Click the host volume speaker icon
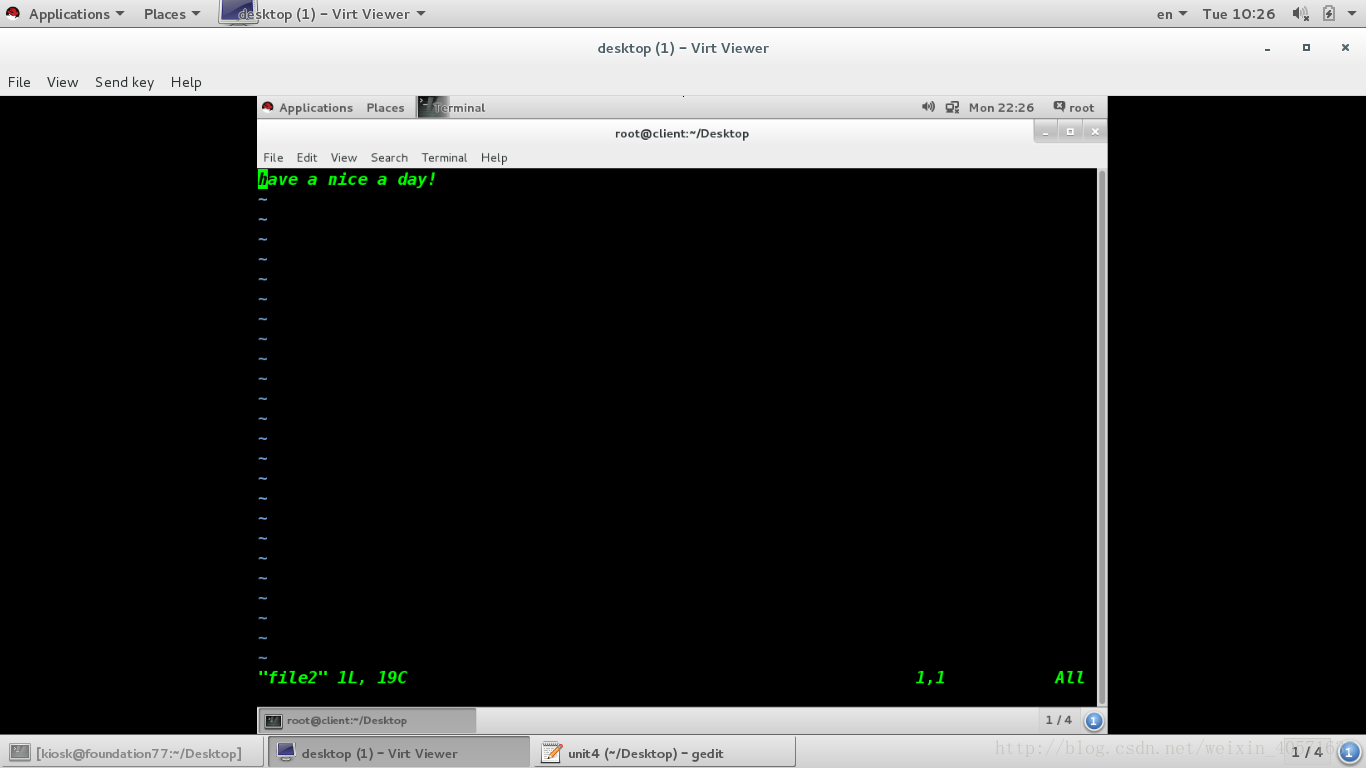 click(1300, 14)
